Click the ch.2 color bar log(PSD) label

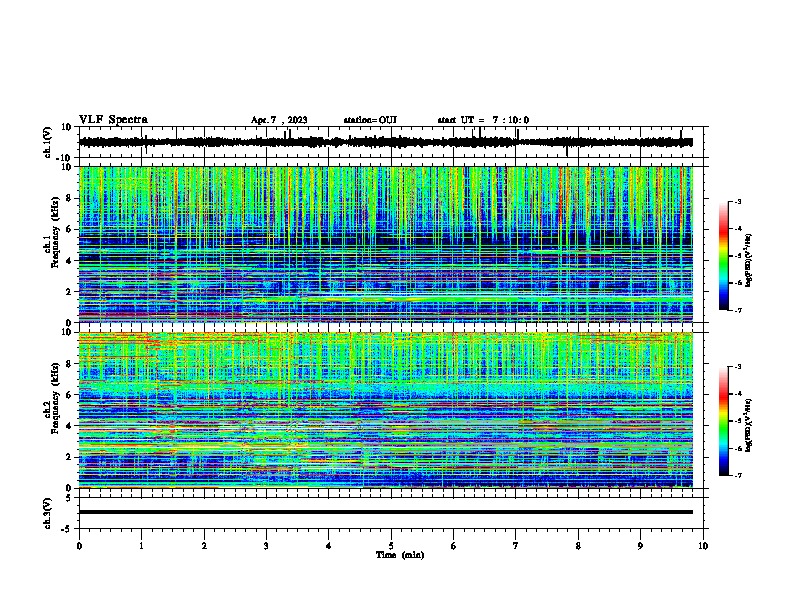(x=749, y=426)
